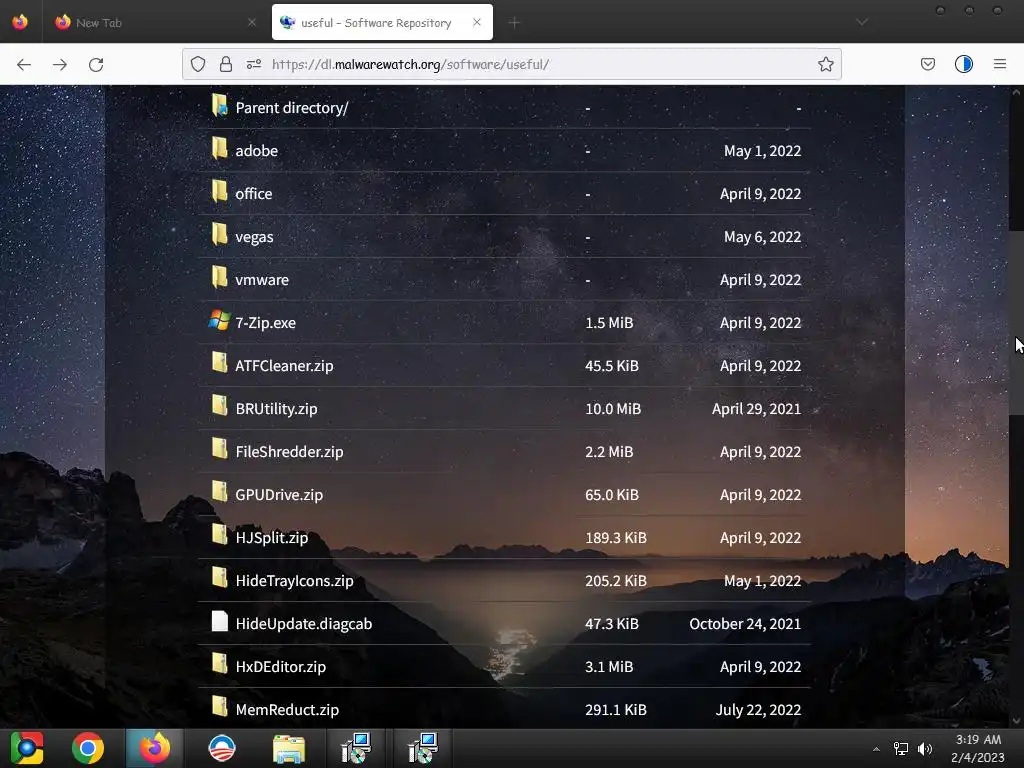Click the adobe folder icon
The height and width of the screenshot is (768, 1024).
[219, 149]
